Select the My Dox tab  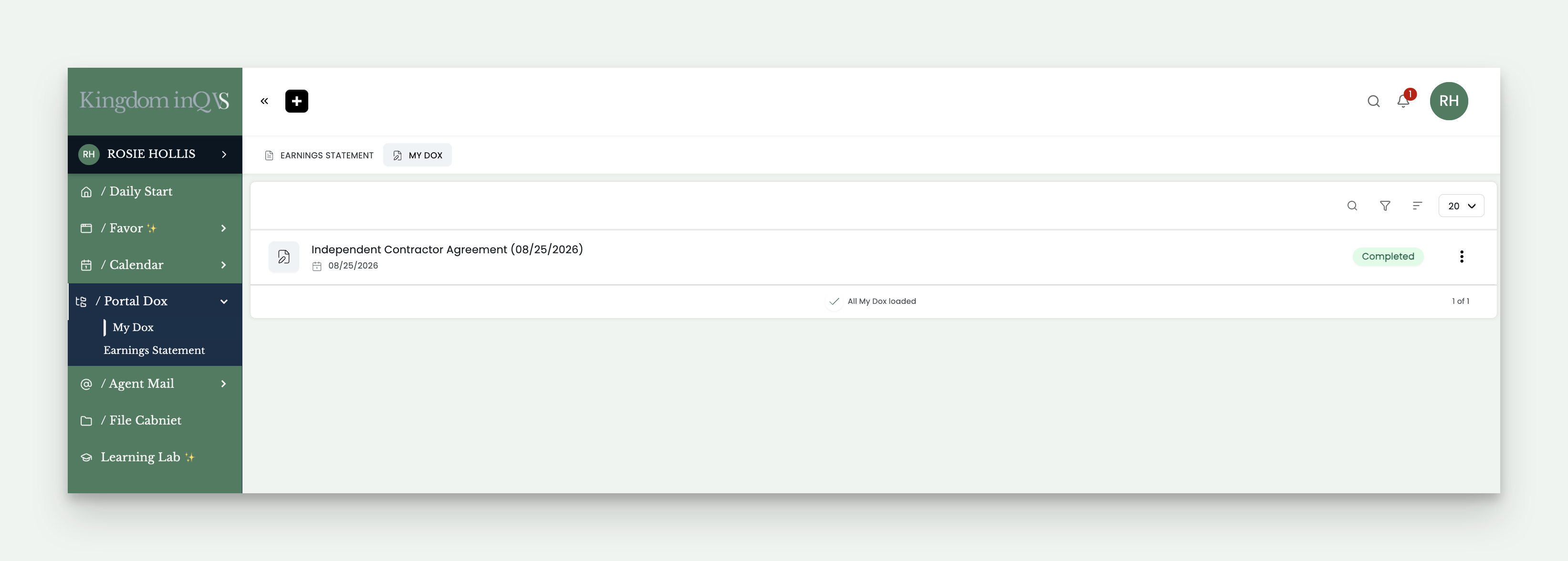coord(418,155)
